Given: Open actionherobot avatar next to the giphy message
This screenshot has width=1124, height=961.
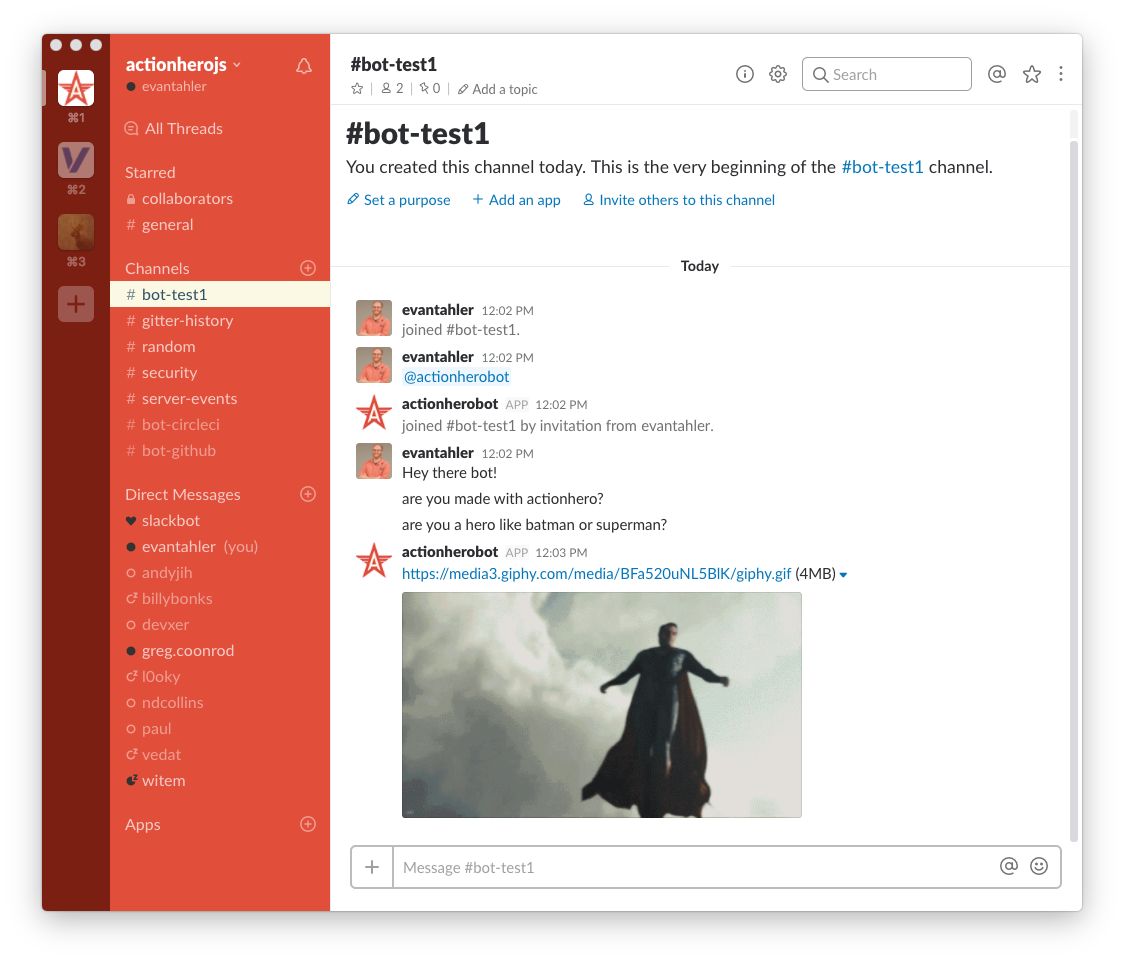Looking at the screenshot, I should (x=373, y=560).
